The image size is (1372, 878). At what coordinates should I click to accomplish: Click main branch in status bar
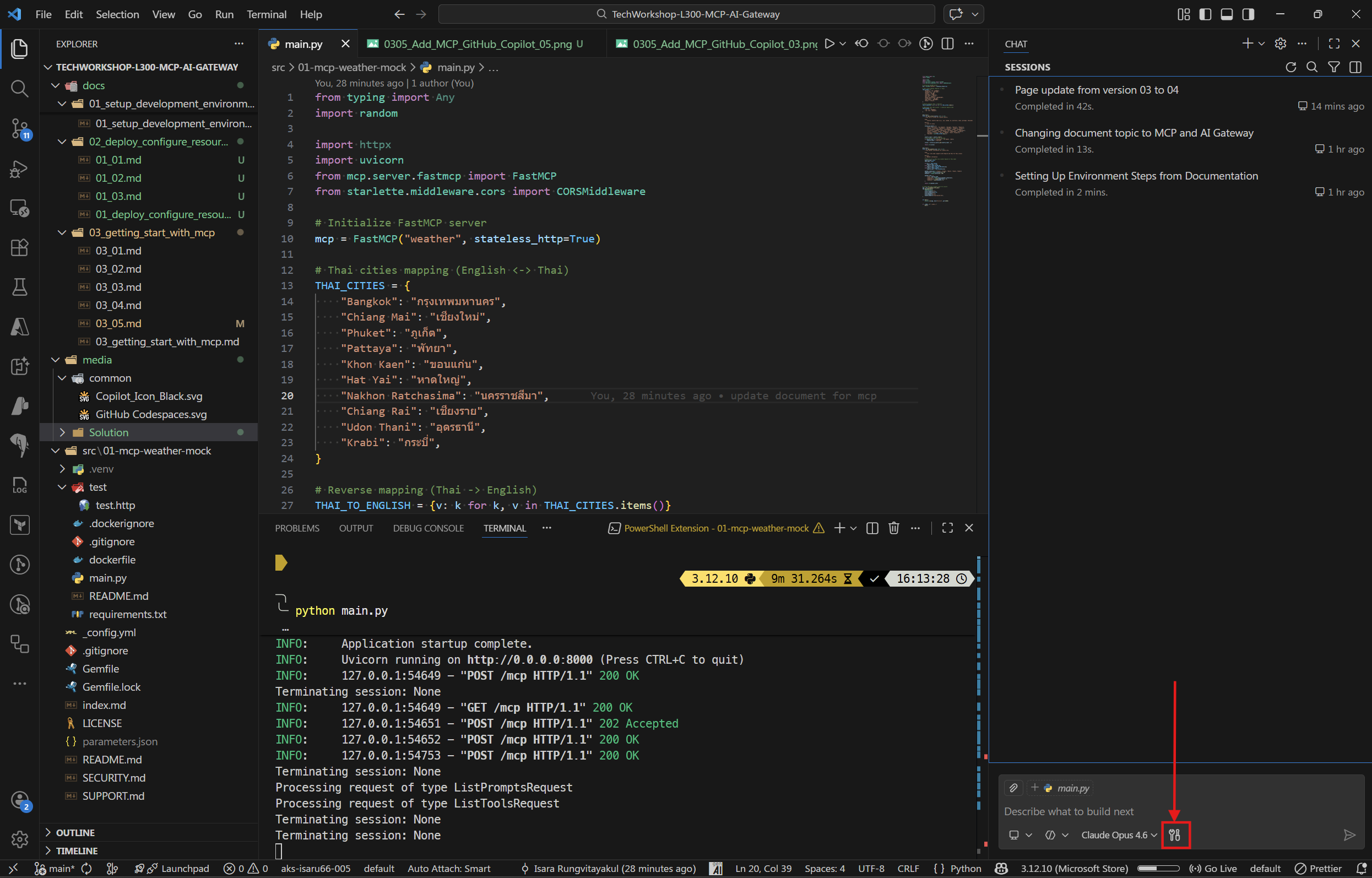click(x=55, y=869)
